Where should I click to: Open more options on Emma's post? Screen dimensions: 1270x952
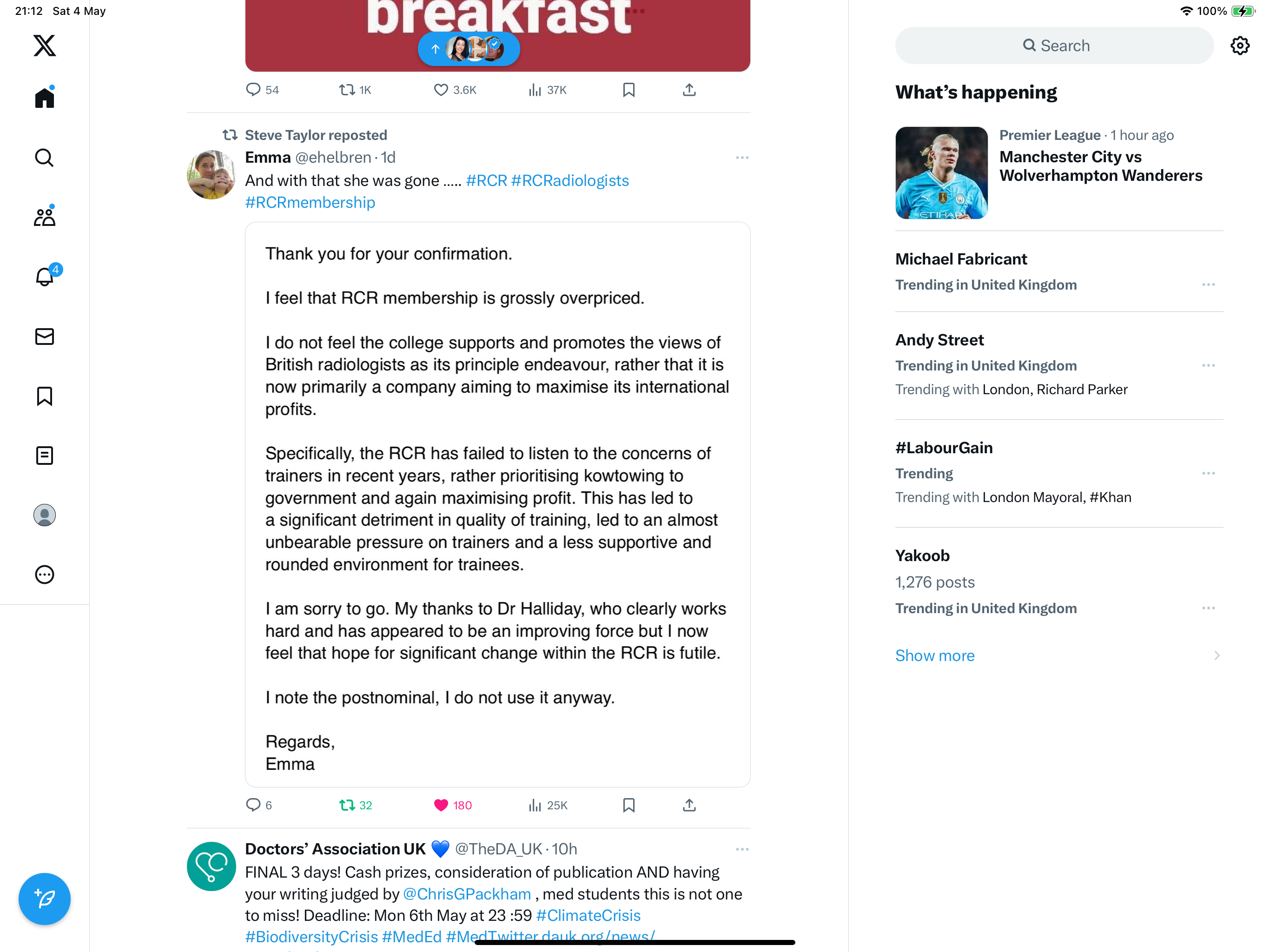tap(742, 157)
